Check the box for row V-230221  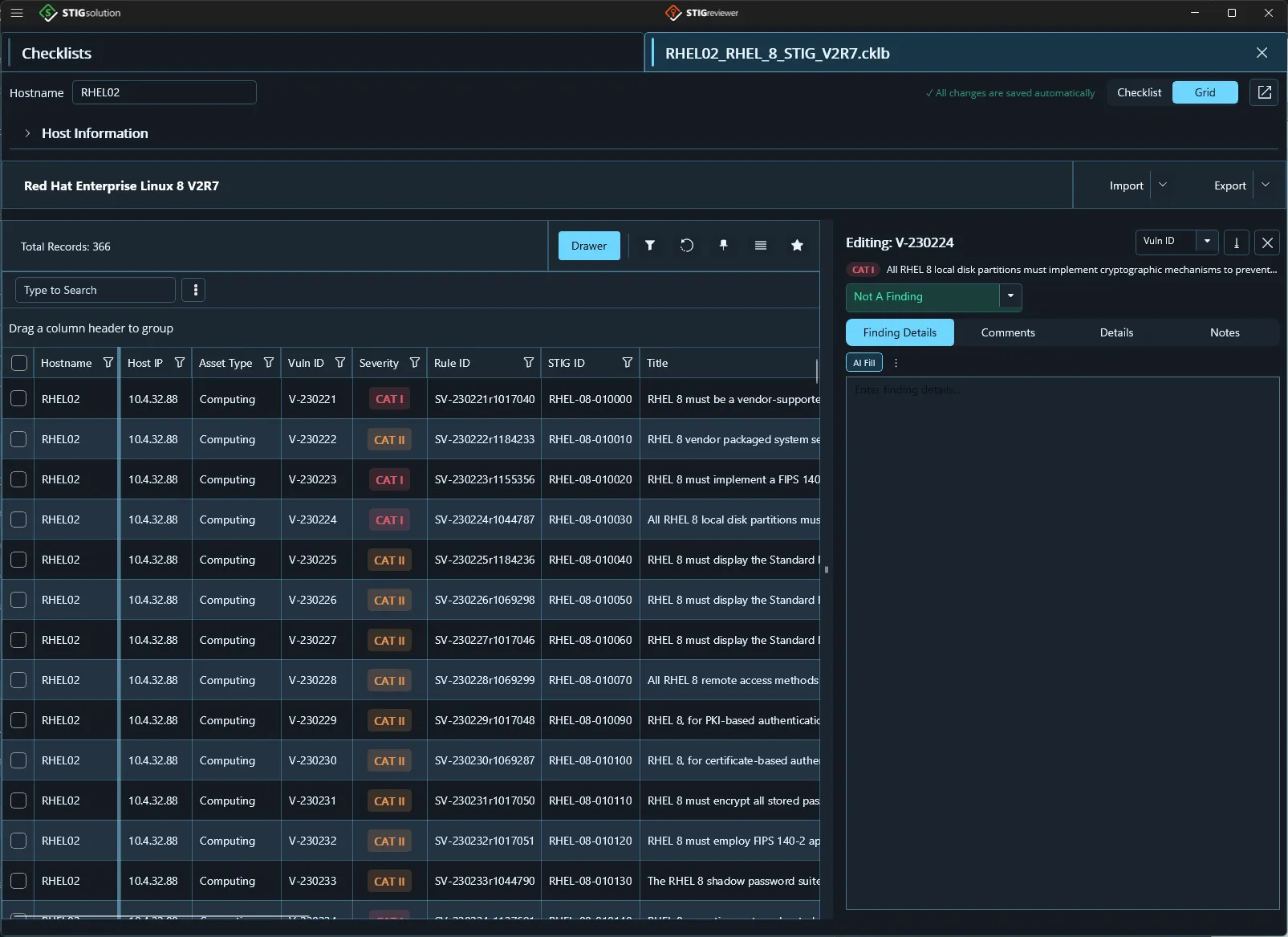[x=18, y=398]
